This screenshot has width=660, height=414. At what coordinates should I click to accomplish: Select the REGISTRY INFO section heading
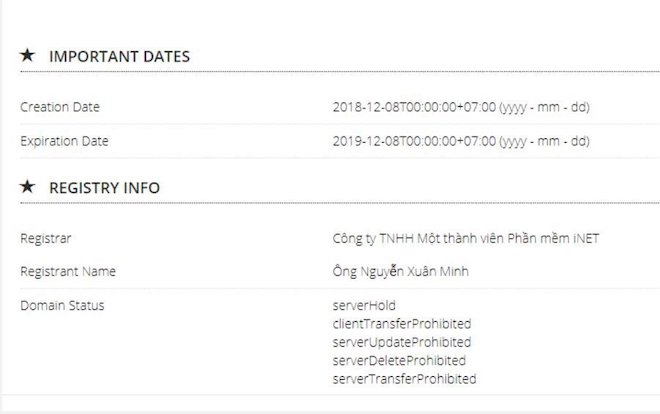(x=104, y=187)
